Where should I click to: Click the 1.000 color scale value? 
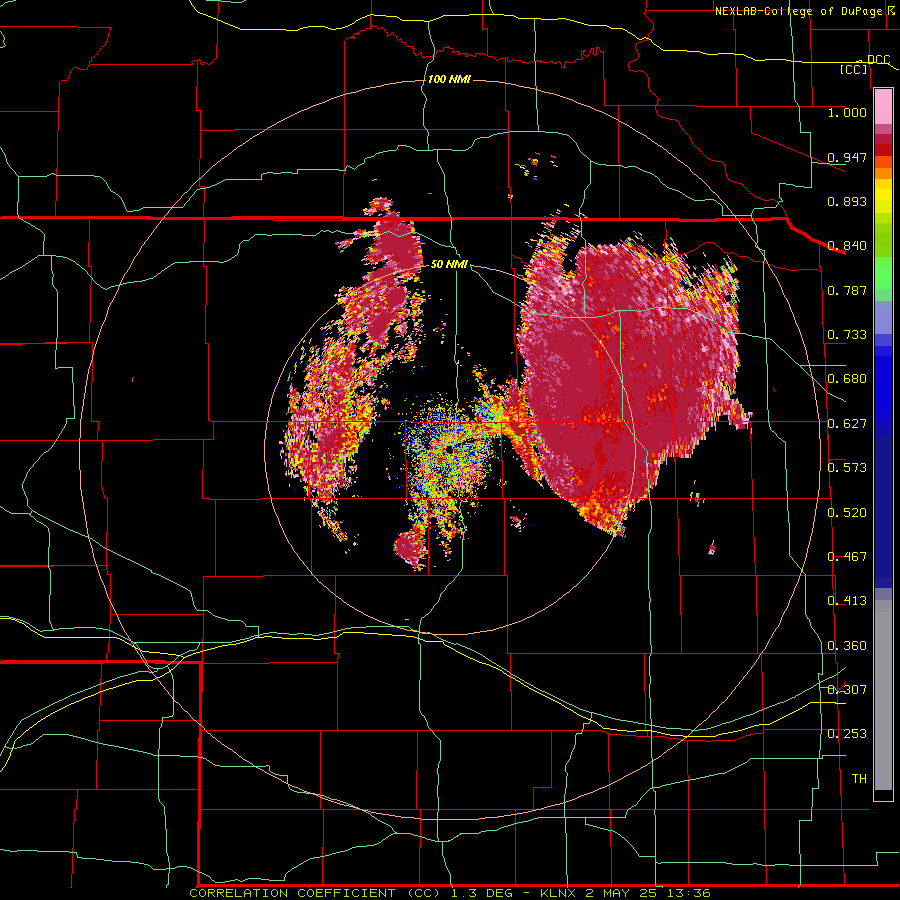point(847,112)
